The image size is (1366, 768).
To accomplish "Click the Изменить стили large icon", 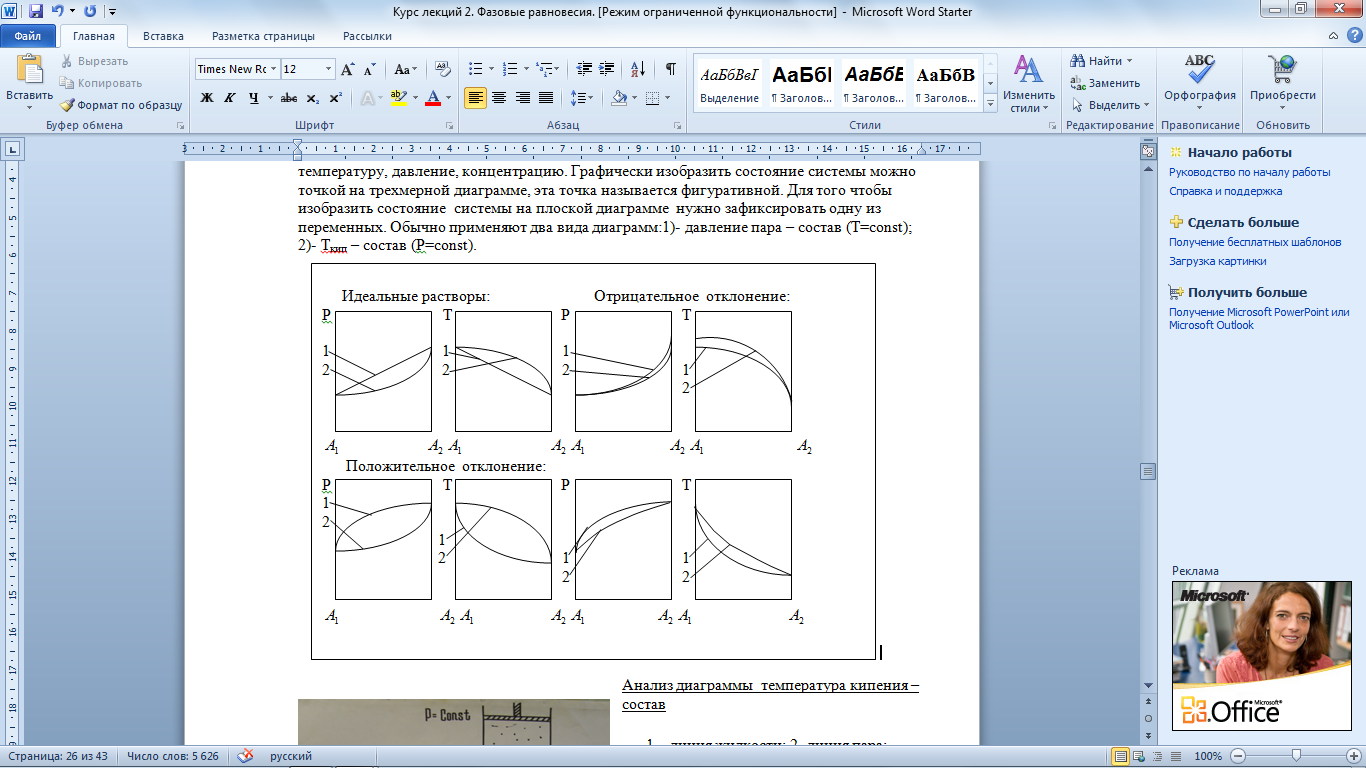I will [1029, 70].
